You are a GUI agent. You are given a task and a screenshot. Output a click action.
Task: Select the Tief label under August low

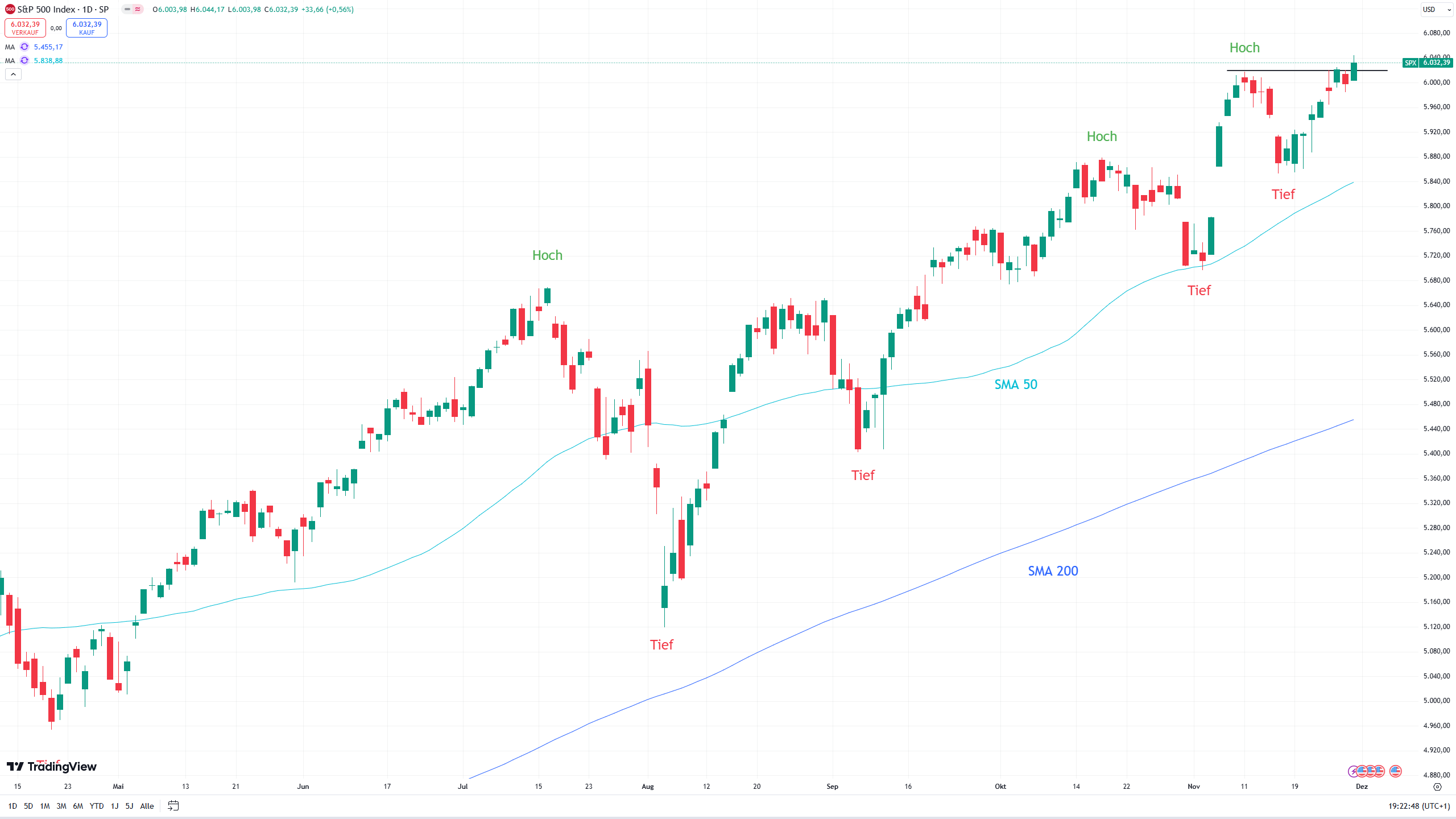coord(661,644)
